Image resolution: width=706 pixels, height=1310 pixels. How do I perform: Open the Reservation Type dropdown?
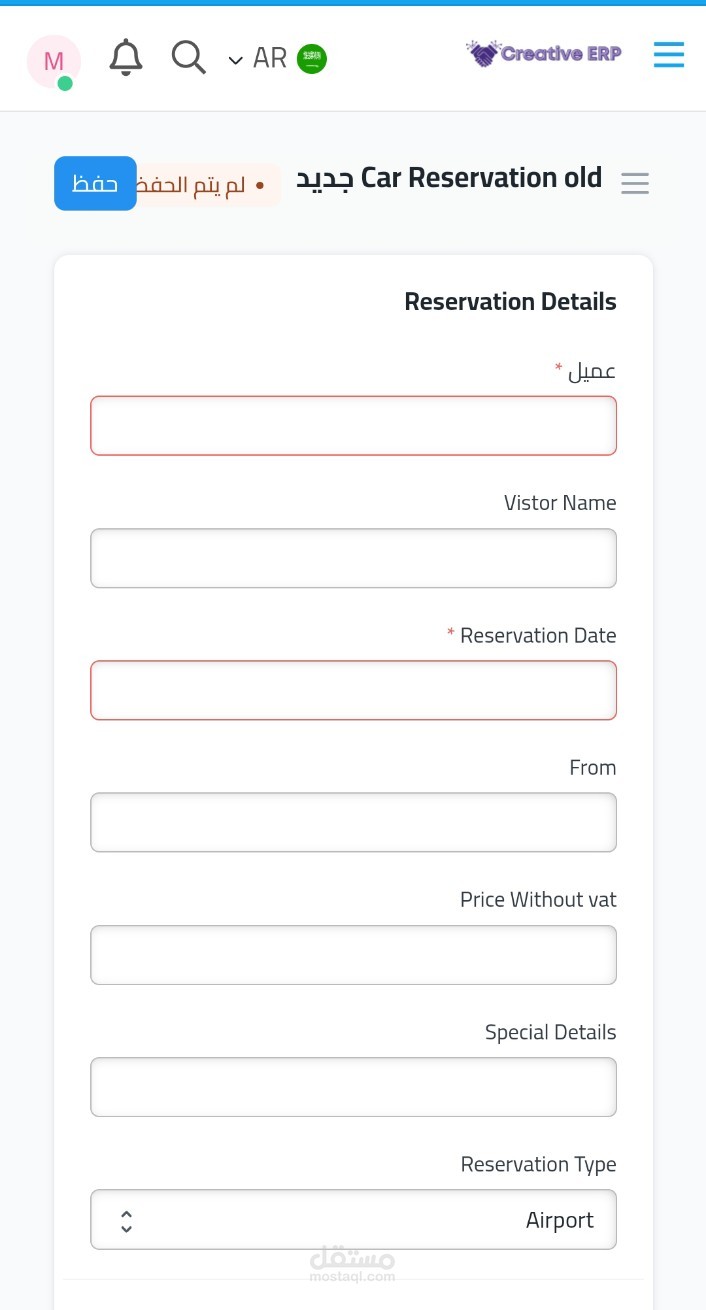coord(353,1219)
